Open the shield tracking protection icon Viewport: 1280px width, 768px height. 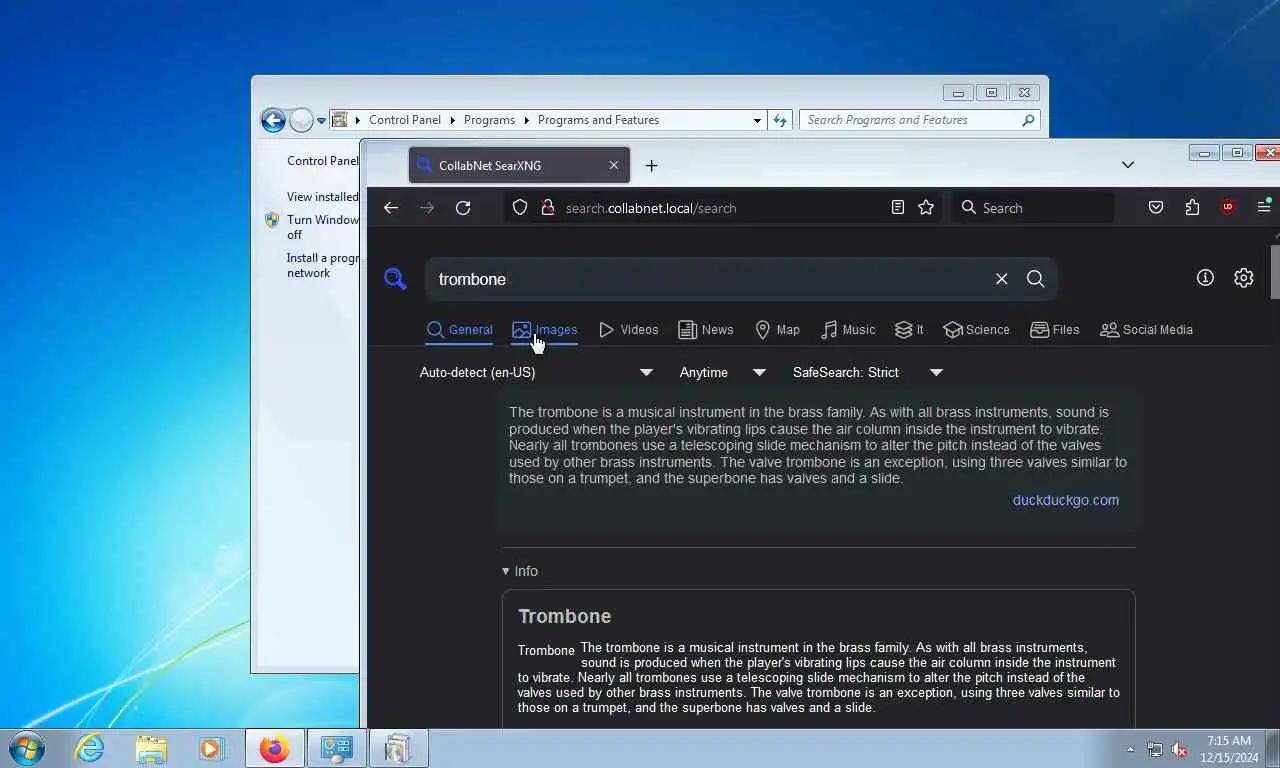520,207
